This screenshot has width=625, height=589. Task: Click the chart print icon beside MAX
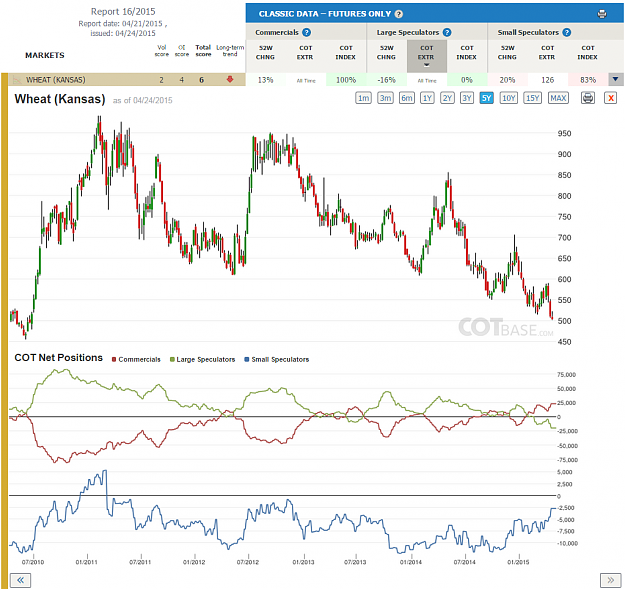click(x=588, y=98)
